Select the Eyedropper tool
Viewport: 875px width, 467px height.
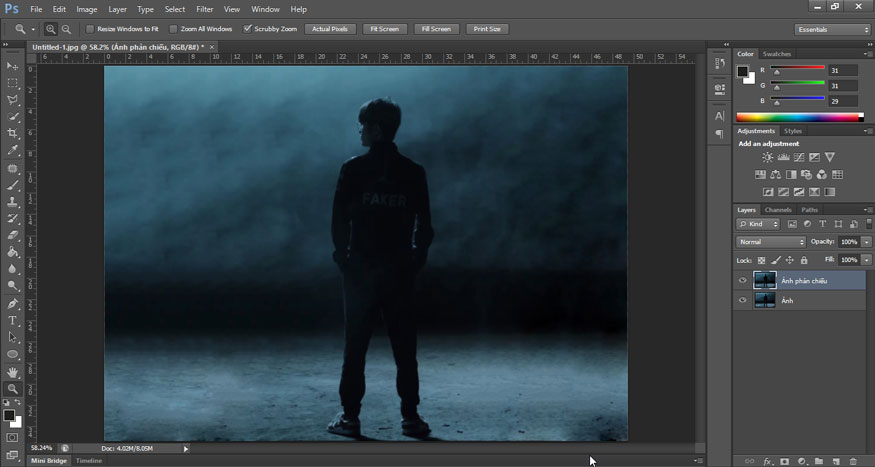click(12, 150)
